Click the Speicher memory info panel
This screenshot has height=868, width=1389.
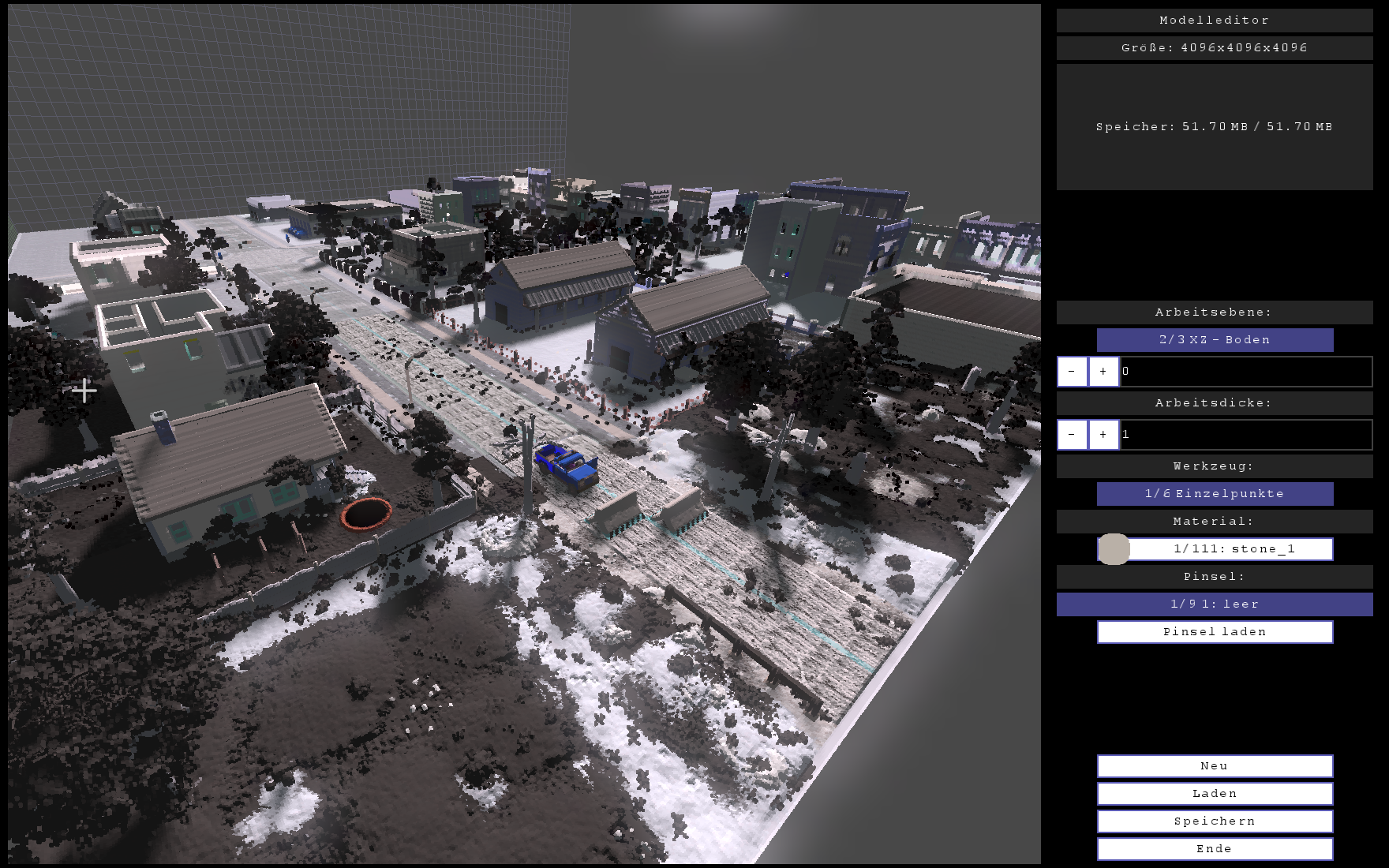pyautogui.click(x=1215, y=127)
